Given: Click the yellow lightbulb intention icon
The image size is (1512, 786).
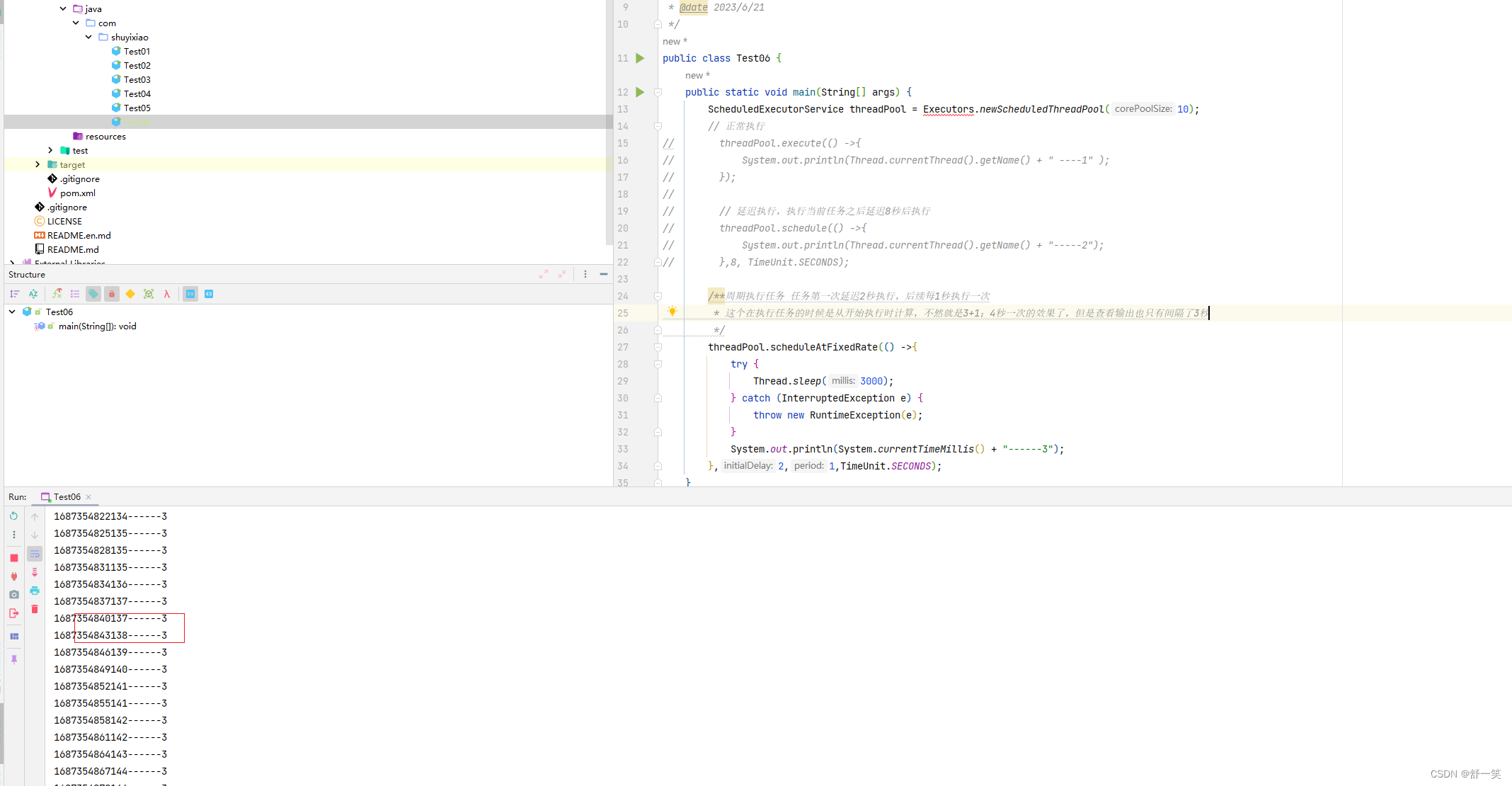Looking at the screenshot, I should [672, 312].
